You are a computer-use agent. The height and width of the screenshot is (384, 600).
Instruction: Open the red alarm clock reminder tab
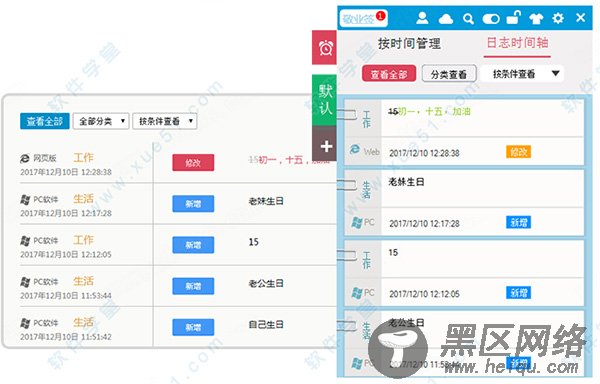click(x=325, y=48)
